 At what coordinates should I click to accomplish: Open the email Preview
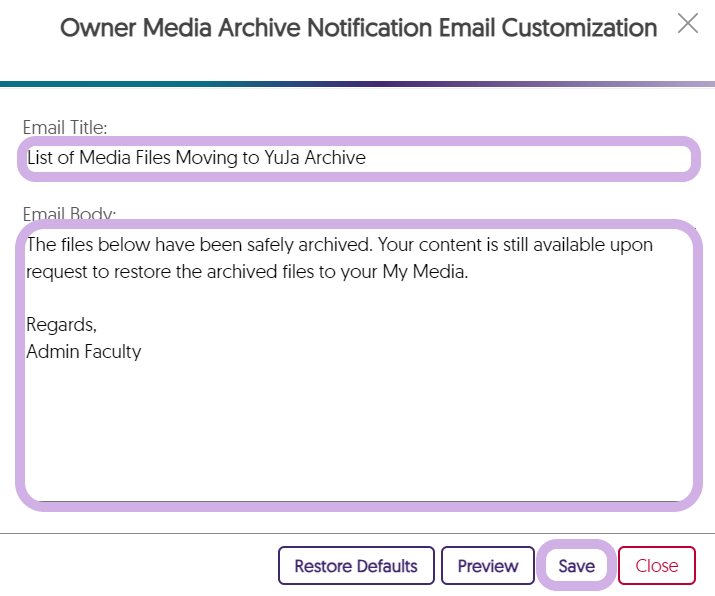488,565
